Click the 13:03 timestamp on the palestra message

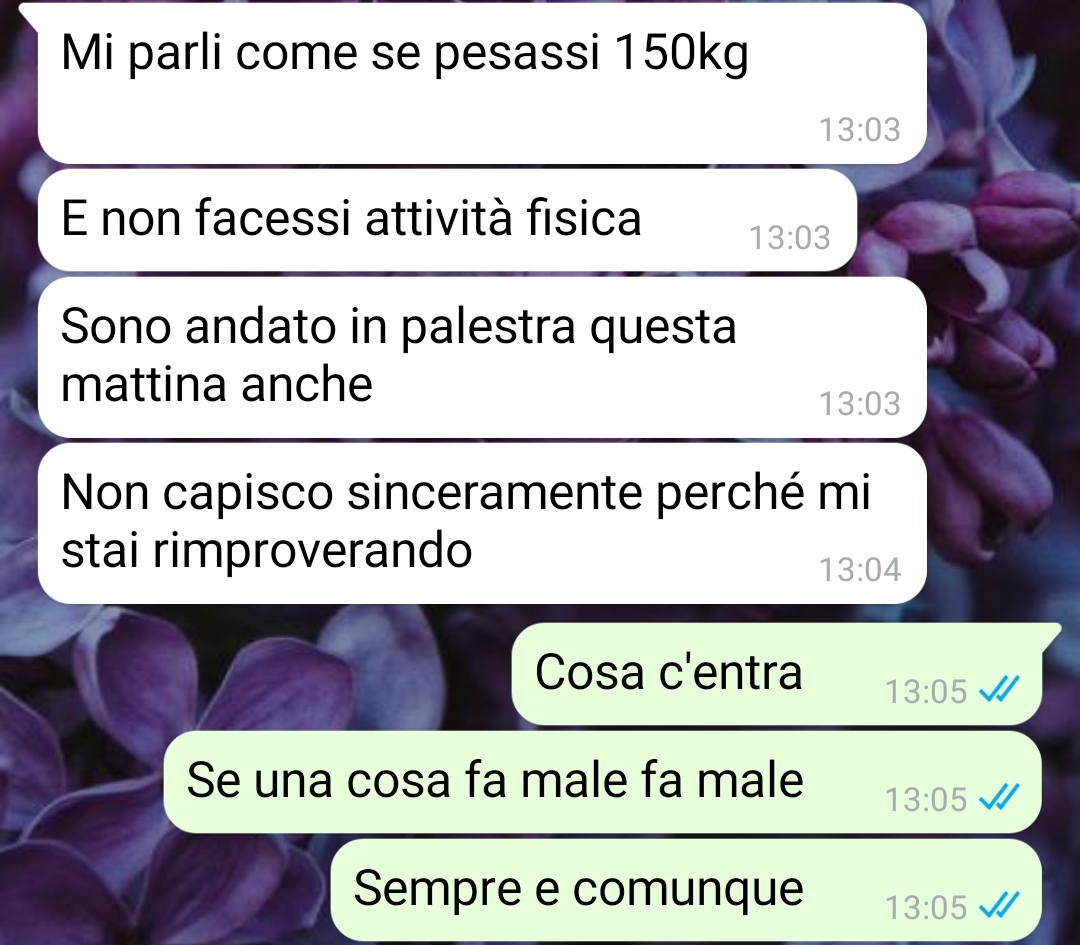(859, 404)
